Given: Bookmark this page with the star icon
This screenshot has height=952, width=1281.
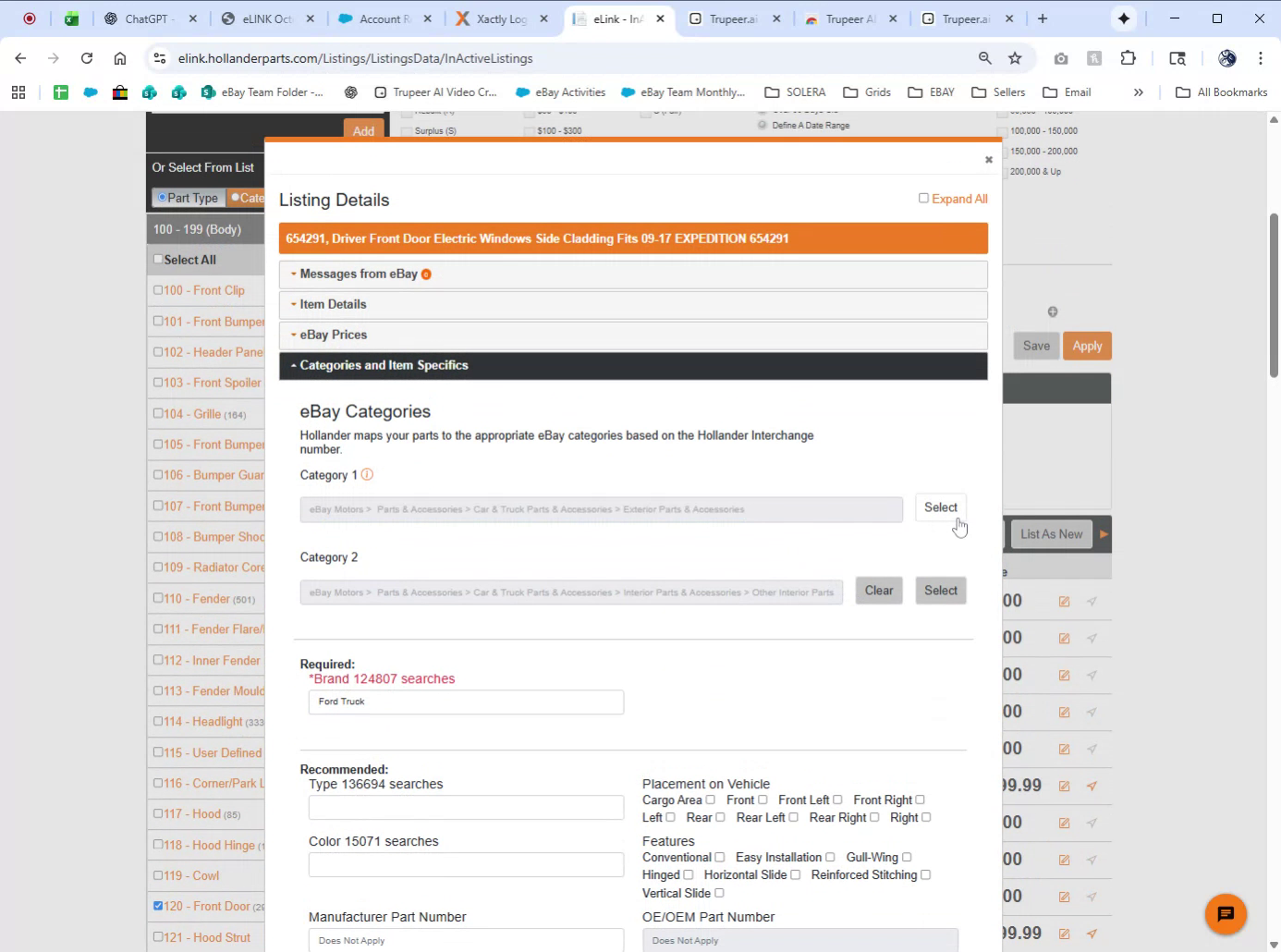Looking at the screenshot, I should coord(1015,58).
